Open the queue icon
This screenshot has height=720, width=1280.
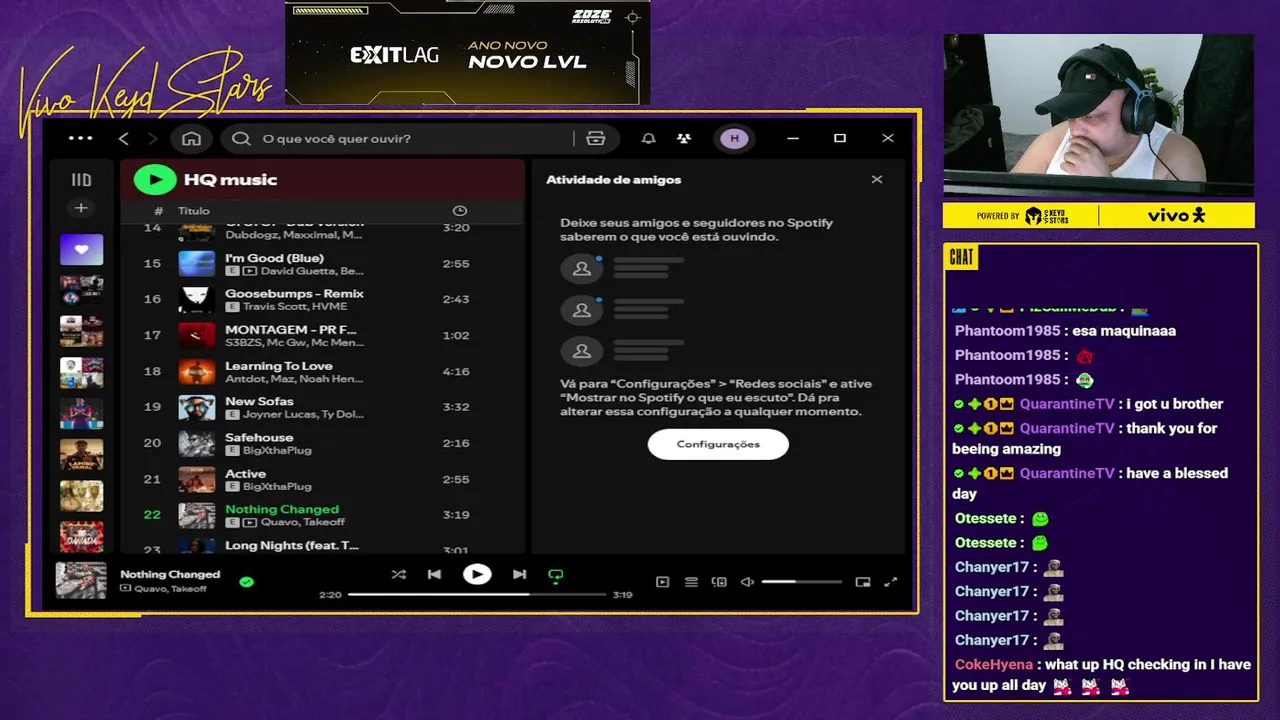(691, 582)
